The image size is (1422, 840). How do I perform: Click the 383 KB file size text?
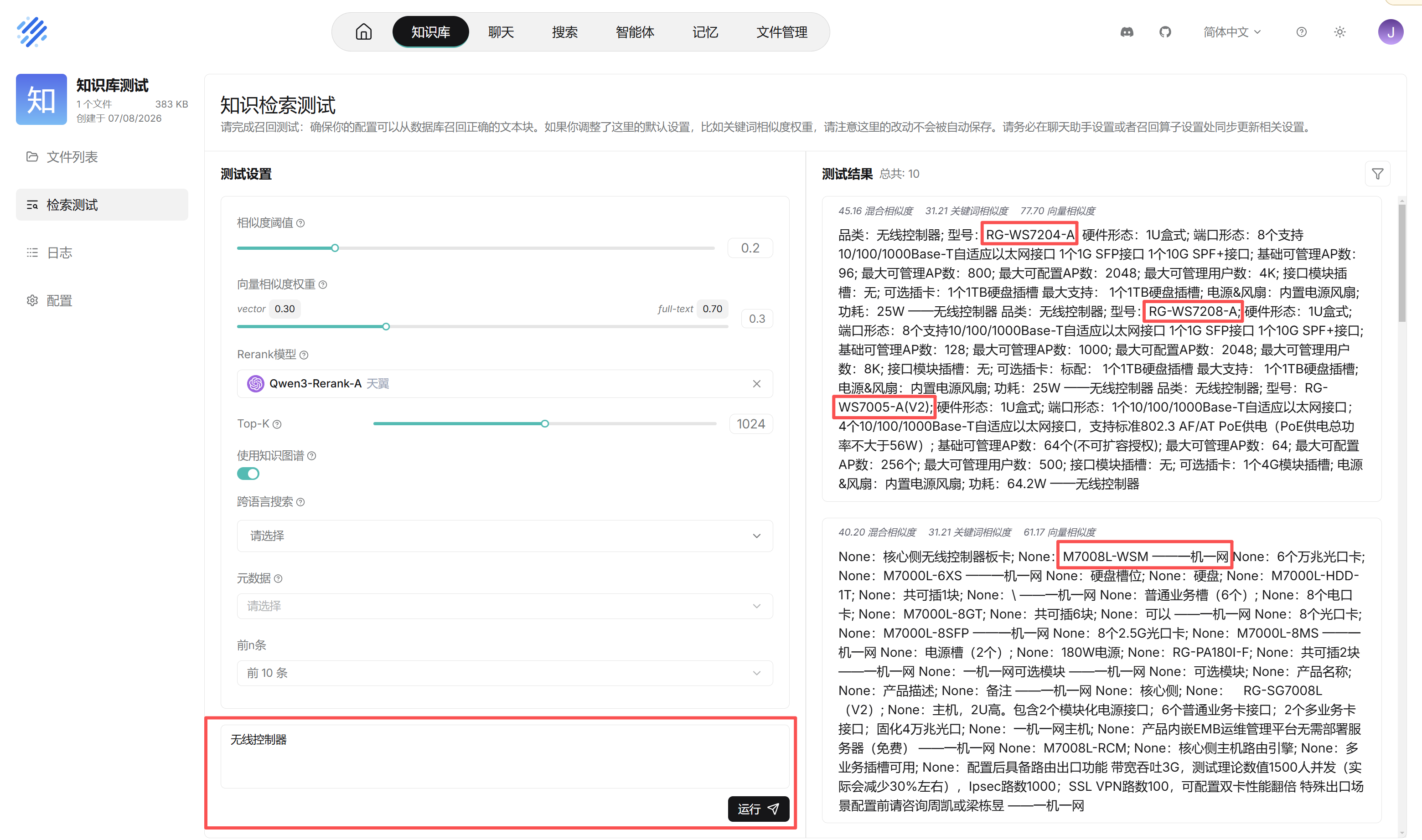coord(171,104)
